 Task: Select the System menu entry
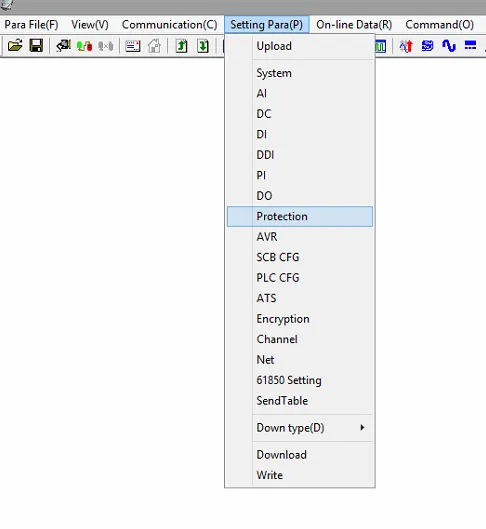300,73
